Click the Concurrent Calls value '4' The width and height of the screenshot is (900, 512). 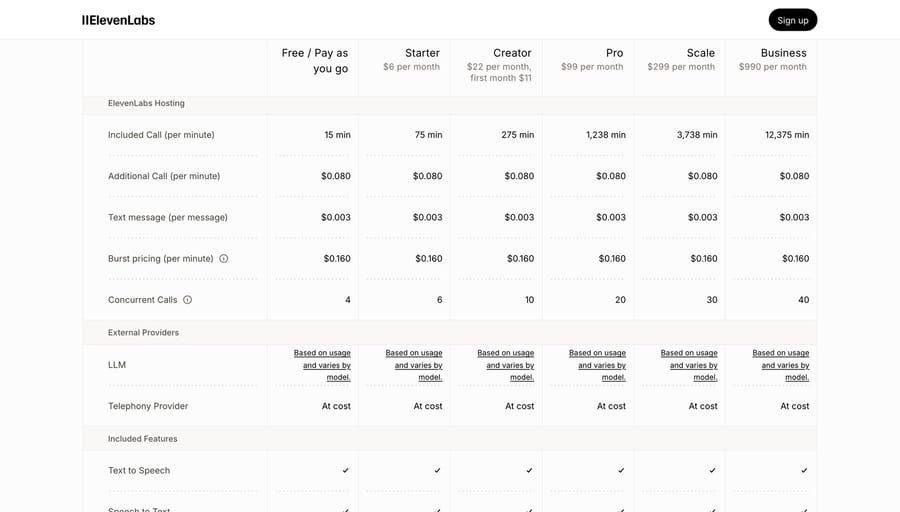tap(348, 300)
